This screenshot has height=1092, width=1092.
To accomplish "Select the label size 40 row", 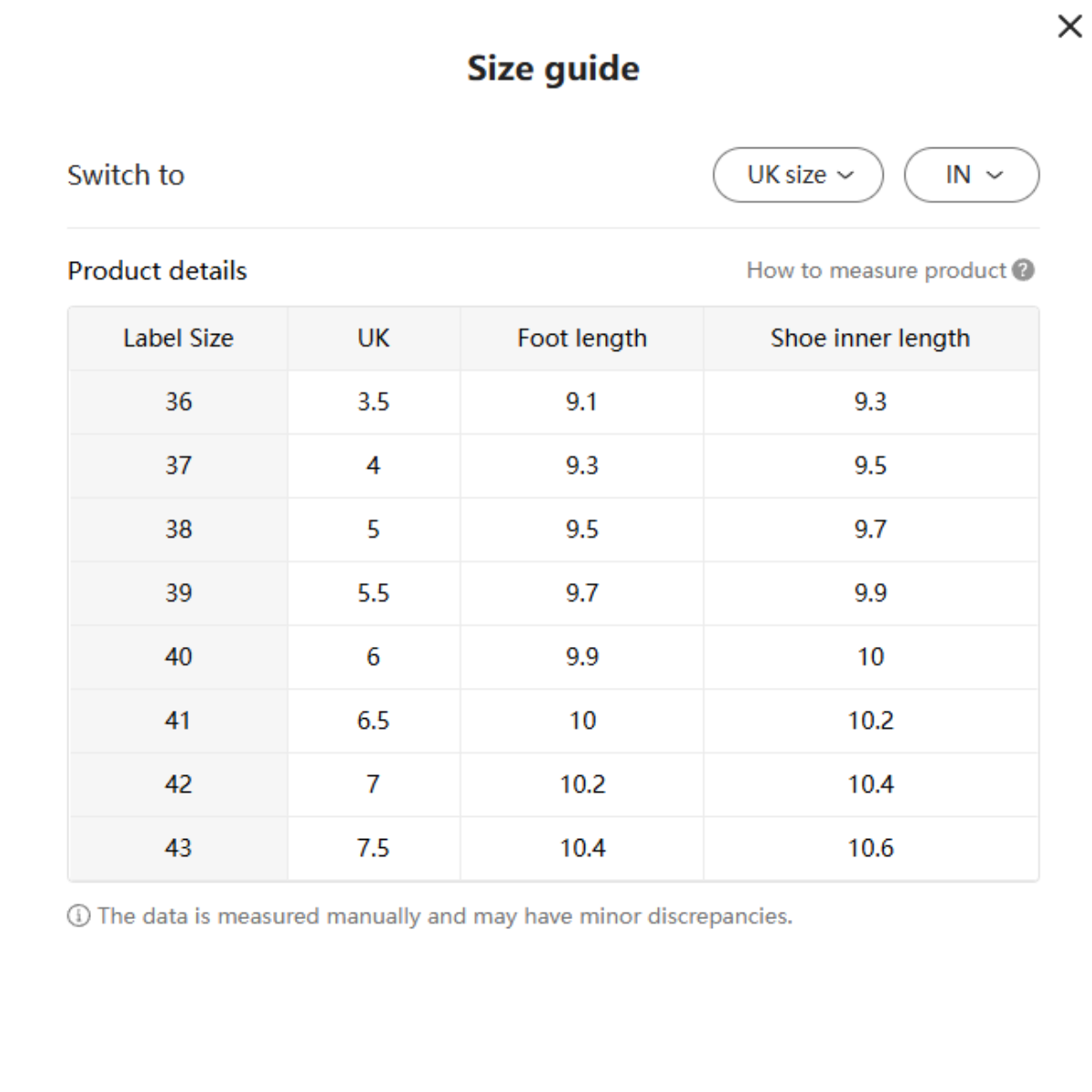I will [x=178, y=657].
